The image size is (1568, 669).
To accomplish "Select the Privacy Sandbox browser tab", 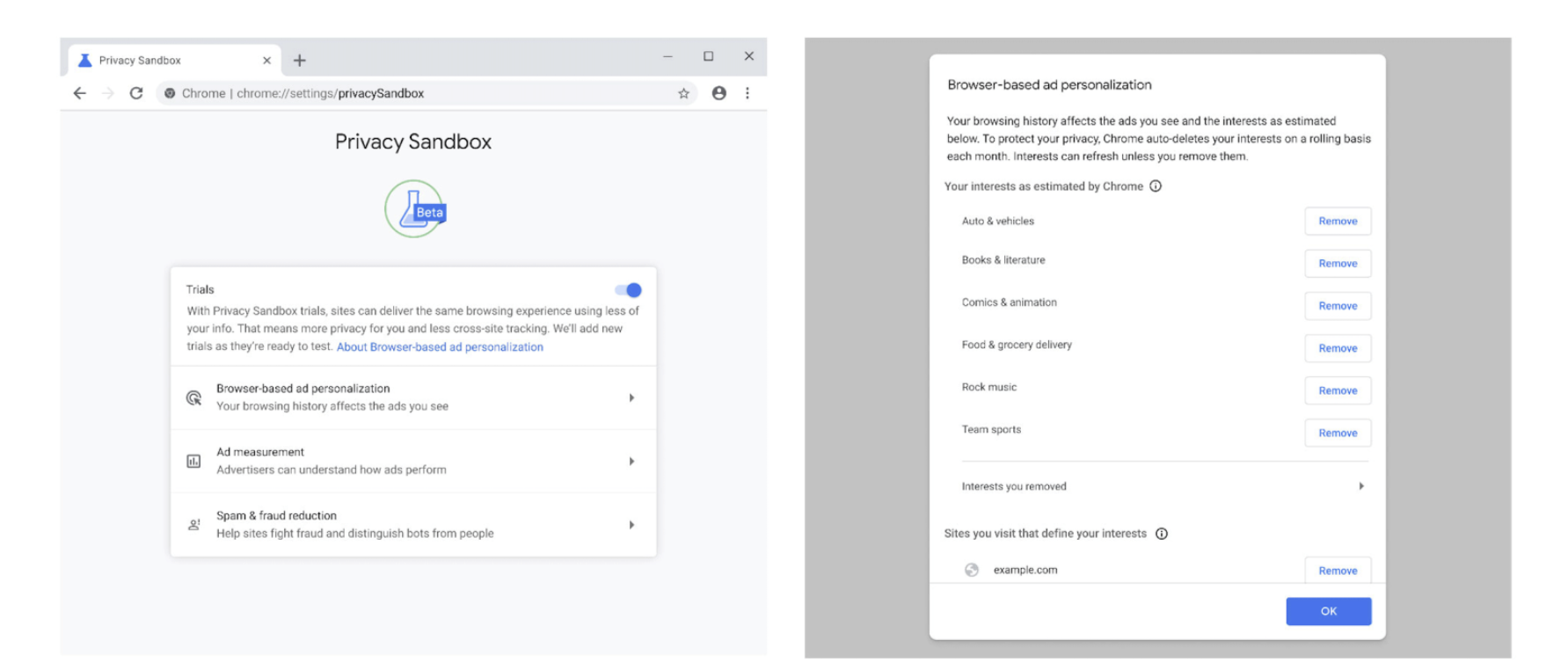I will pyautogui.click(x=175, y=61).
